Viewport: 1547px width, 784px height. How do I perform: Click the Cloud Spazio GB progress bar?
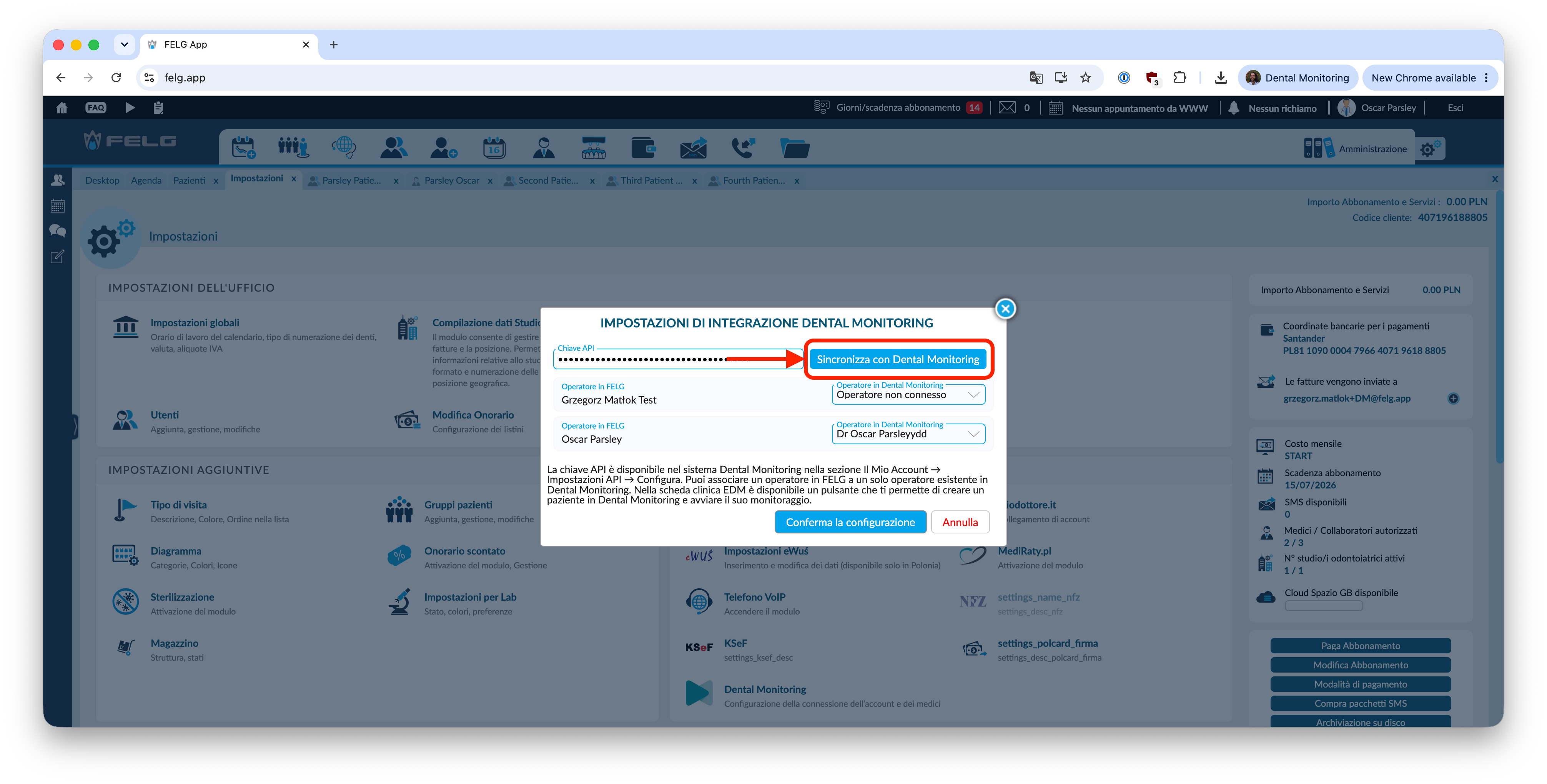(x=1324, y=606)
